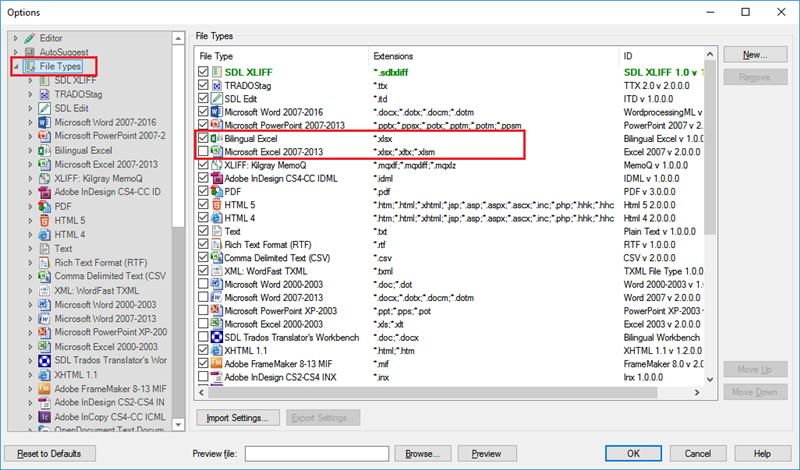Image resolution: width=800 pixels, height=470 pixels.
Task: Click the Adobe InDesign CS4-CC icon in tree
Action: coord(44,192)
